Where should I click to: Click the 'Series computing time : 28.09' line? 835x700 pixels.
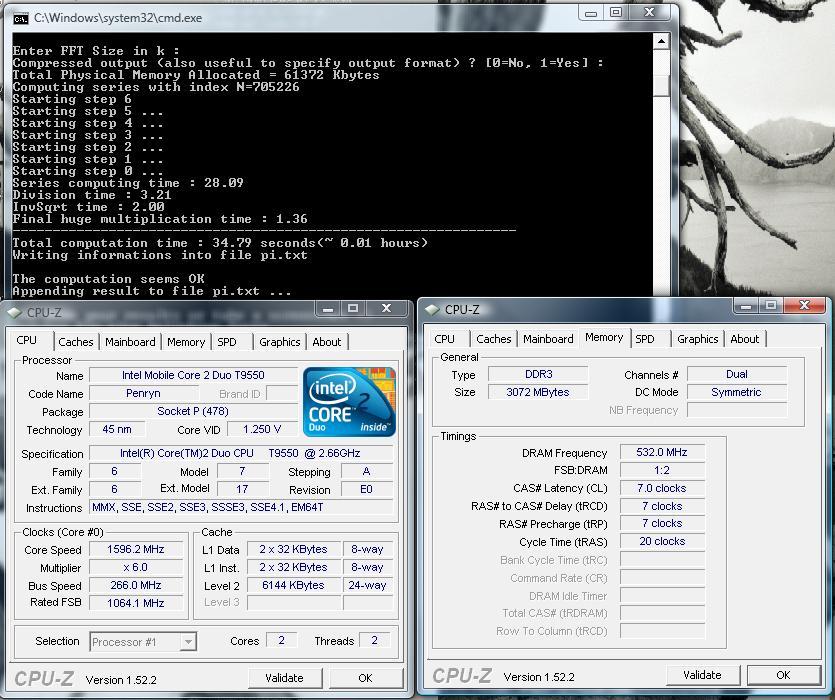128,183
